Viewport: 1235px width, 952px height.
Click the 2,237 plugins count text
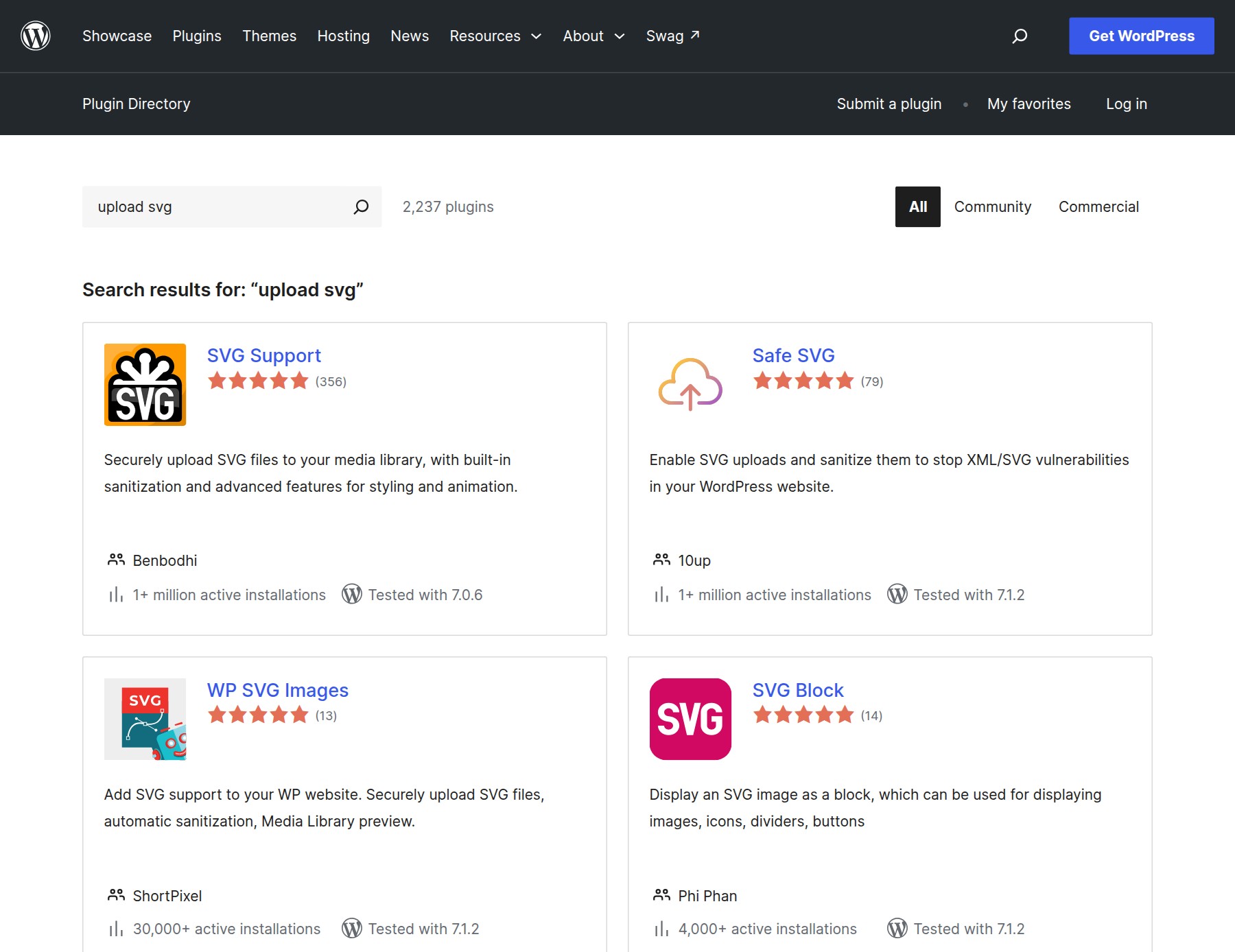click(x=448, y=206)
